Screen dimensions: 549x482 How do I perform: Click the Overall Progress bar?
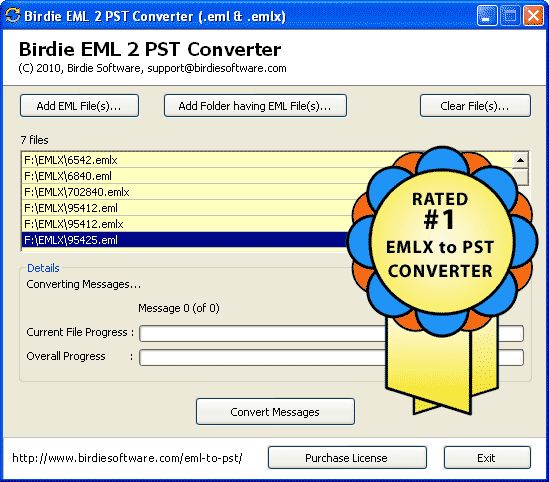[x=331, y=357]
